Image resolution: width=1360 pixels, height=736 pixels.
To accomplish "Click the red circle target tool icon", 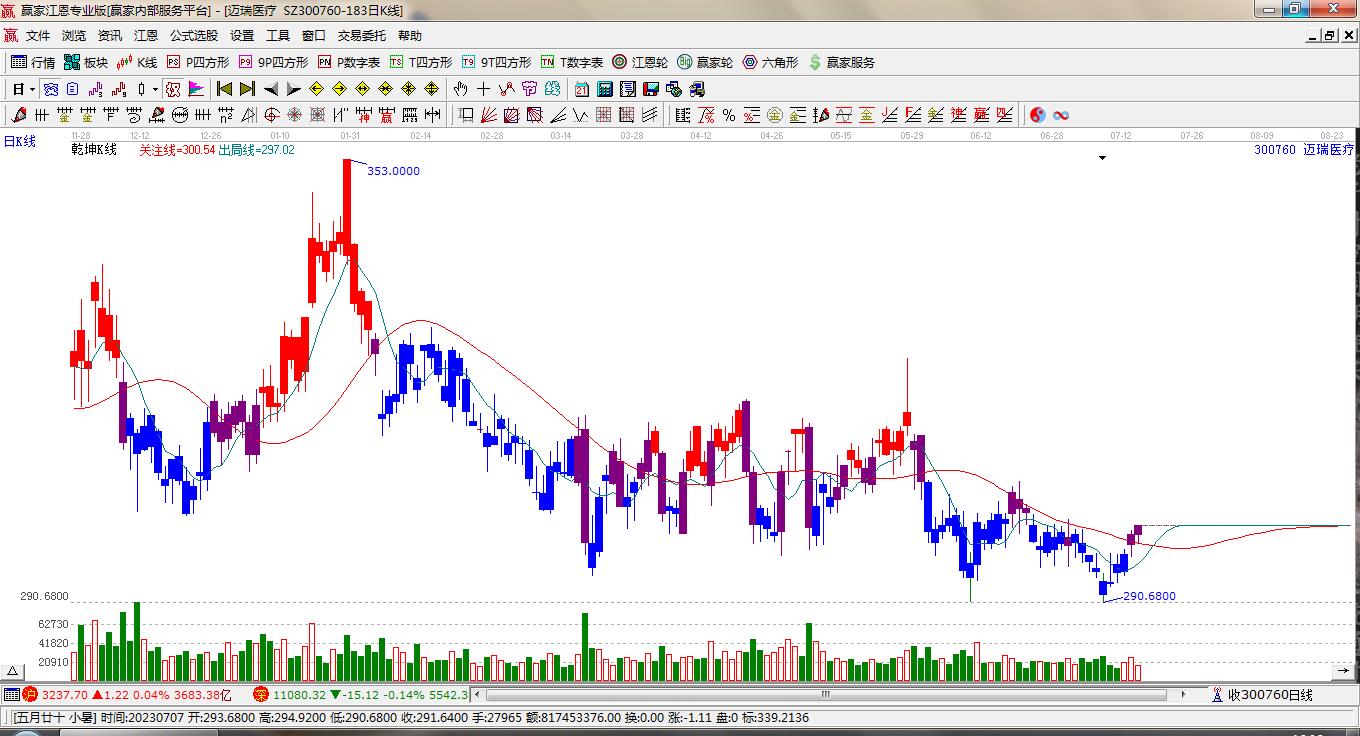I will pos(271,115).
